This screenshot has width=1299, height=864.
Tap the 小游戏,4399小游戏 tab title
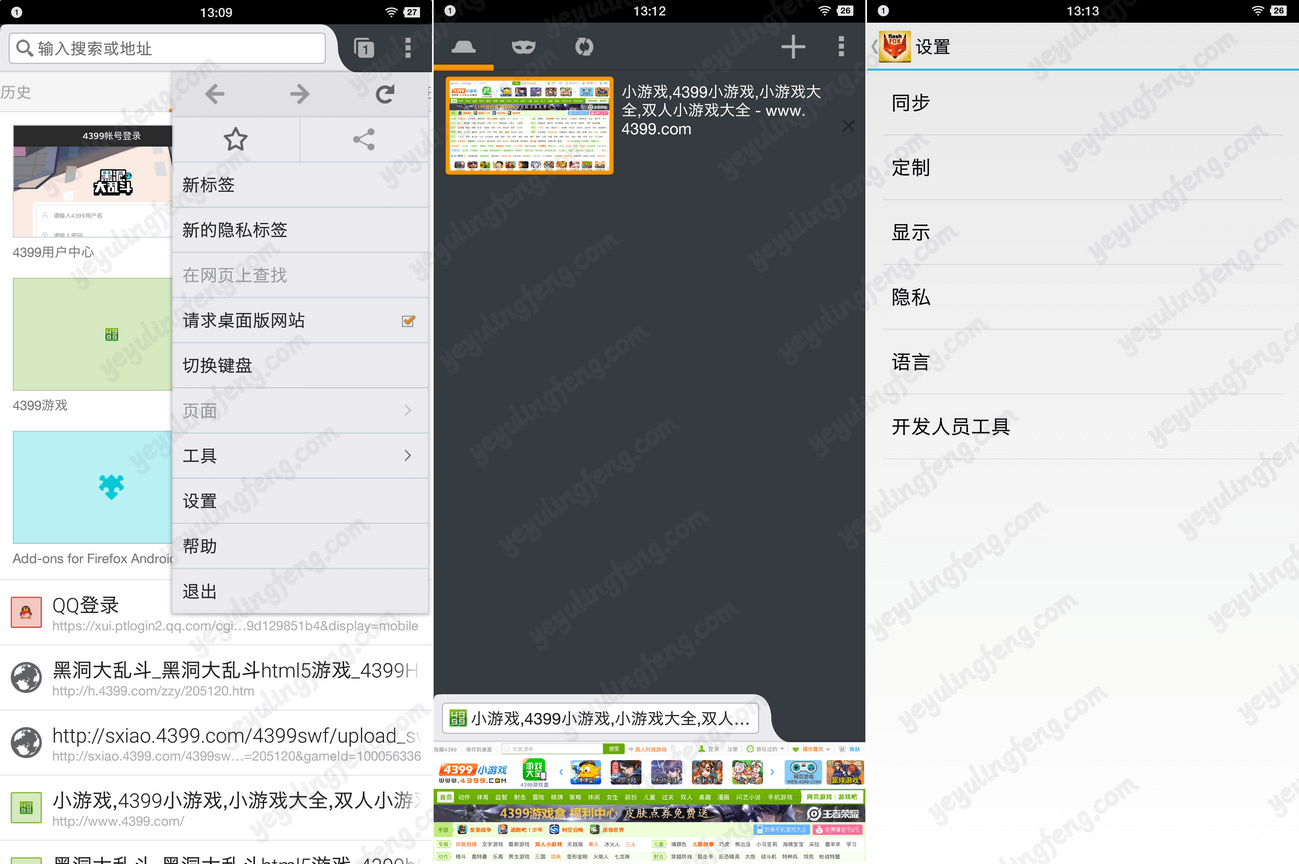[x=721, y=110]
